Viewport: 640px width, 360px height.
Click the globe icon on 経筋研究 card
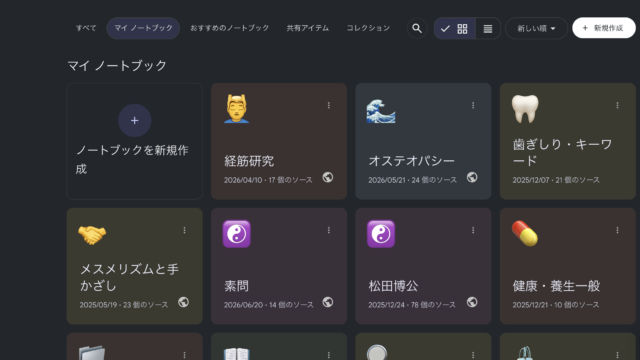point(327,178)
